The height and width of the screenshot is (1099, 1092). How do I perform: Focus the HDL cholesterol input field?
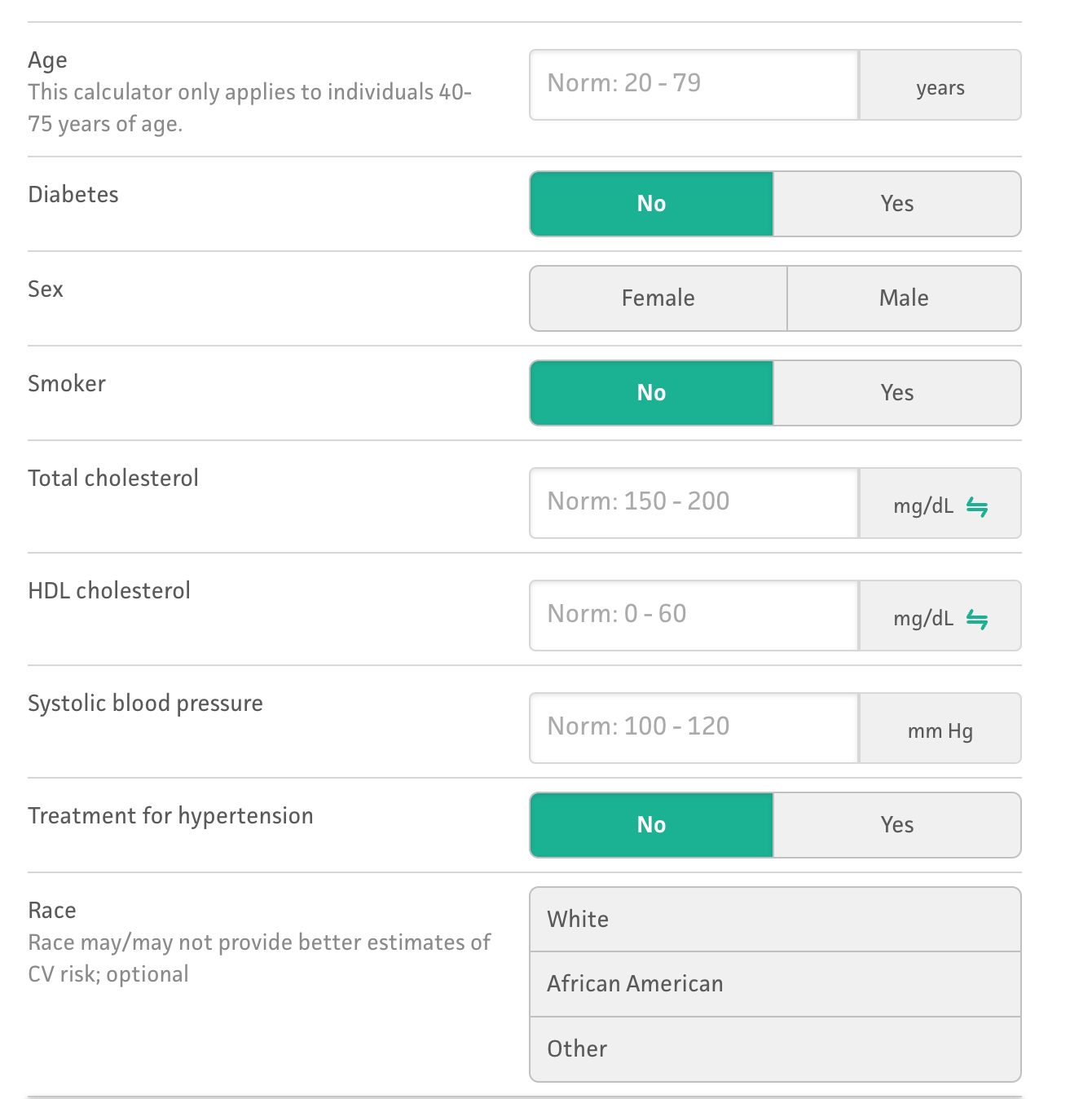pyautogui.click(x=694, y=616)
